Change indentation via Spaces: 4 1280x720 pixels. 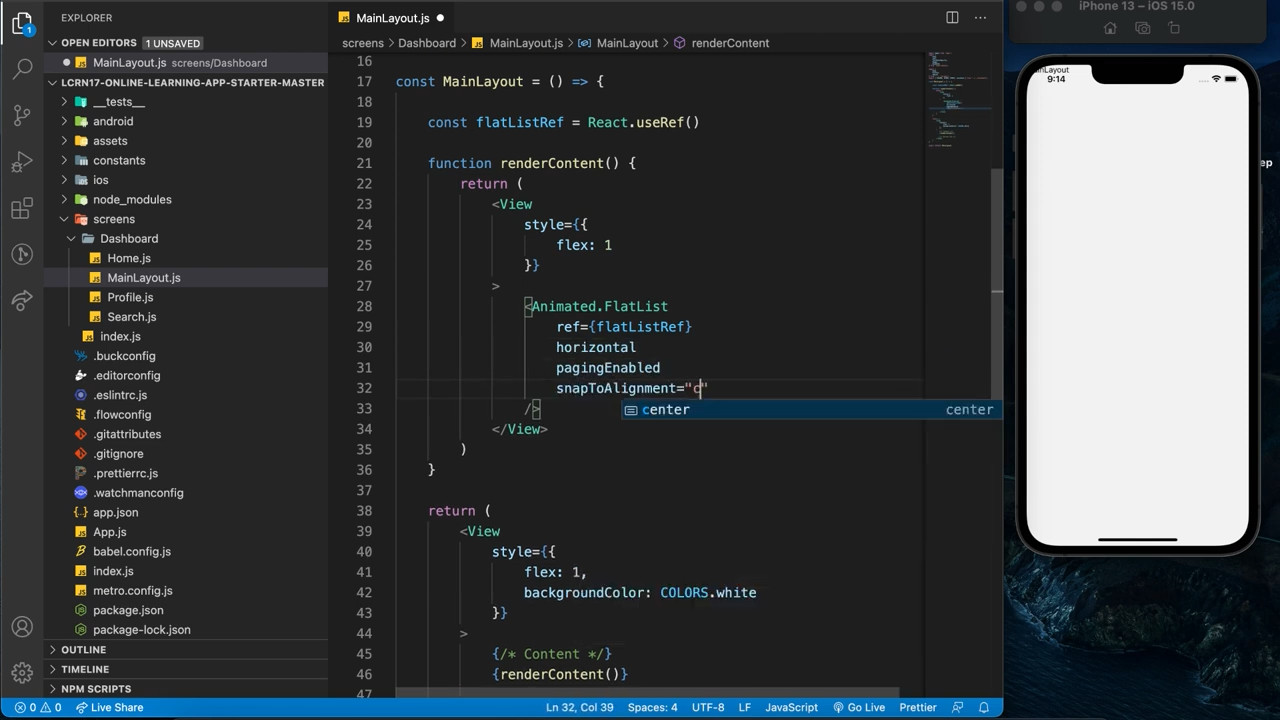coord(653,707)
